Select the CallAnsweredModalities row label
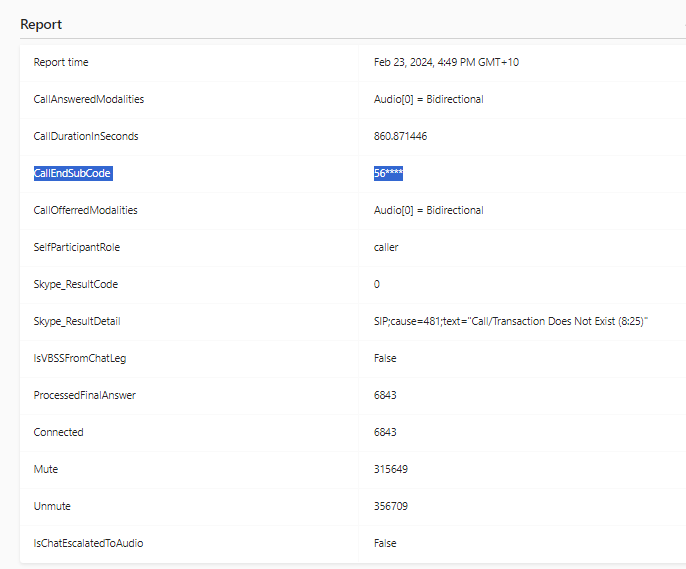This screenshot has width=686, height=569. (89, 100)
